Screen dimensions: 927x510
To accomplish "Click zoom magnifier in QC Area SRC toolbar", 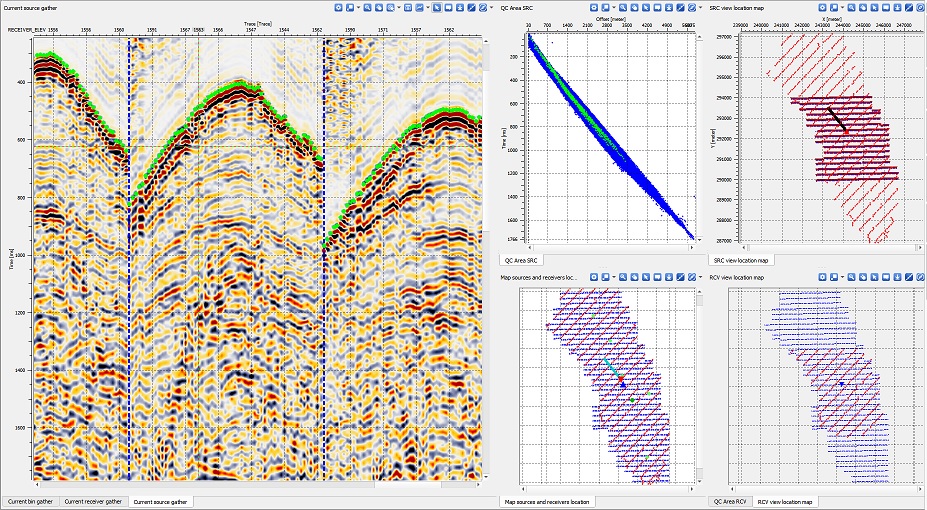I will tap(623, 8).
